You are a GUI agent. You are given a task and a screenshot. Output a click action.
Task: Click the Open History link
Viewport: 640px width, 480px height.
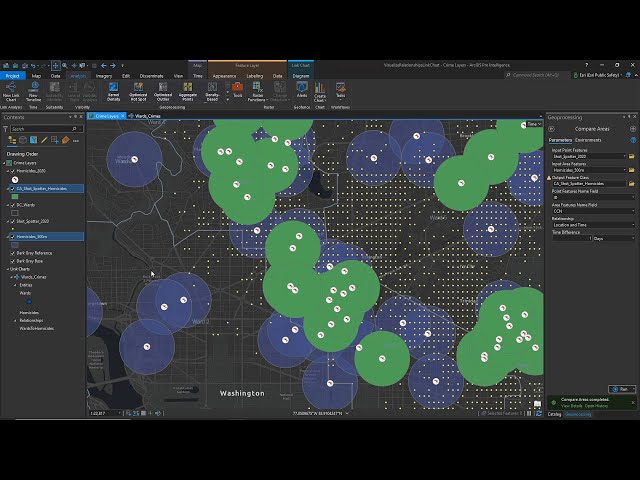pyautogui.click(x=596, y=406)
